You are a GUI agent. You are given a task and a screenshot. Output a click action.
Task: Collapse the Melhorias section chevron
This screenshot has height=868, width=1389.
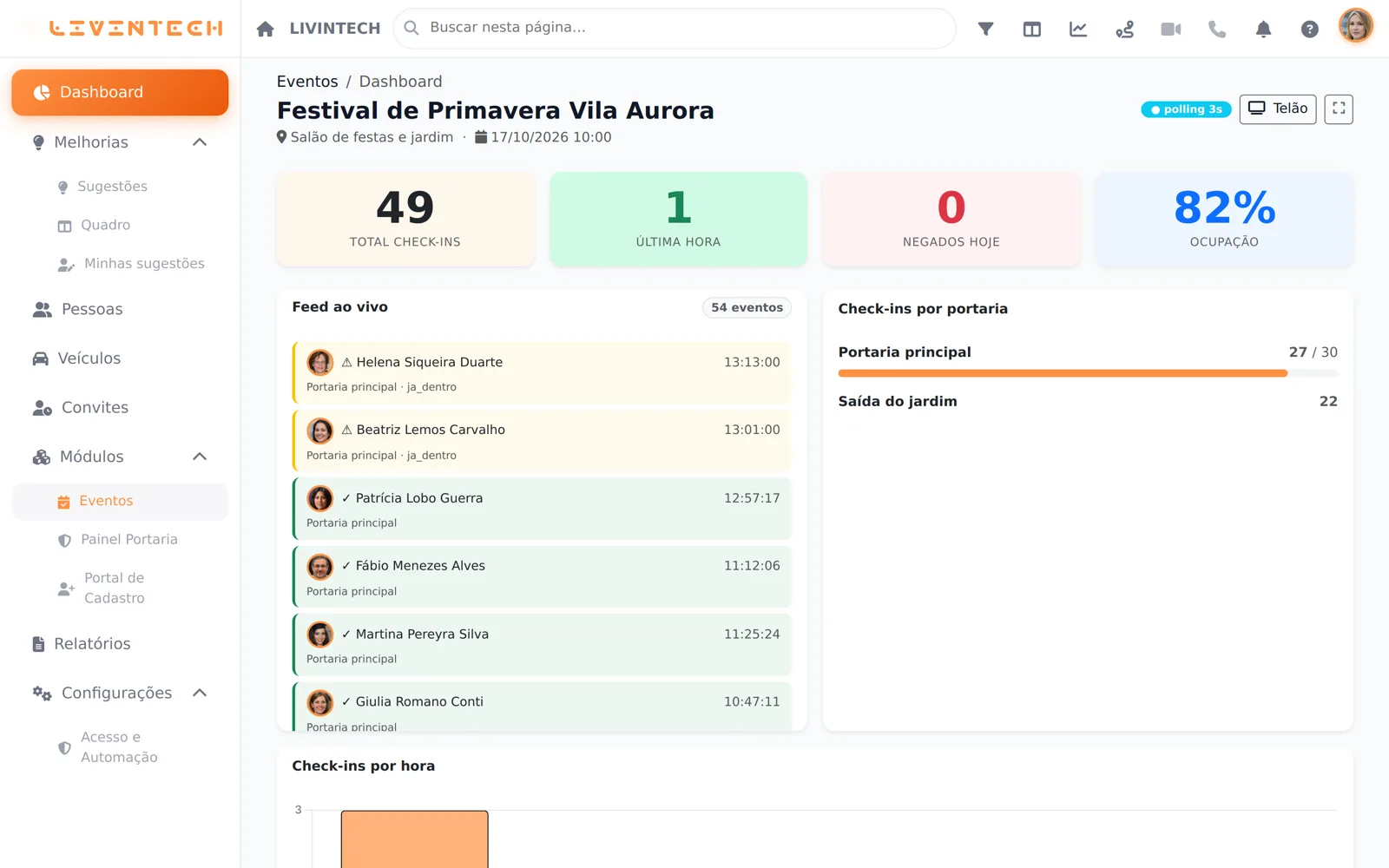[x=200, y=142]
